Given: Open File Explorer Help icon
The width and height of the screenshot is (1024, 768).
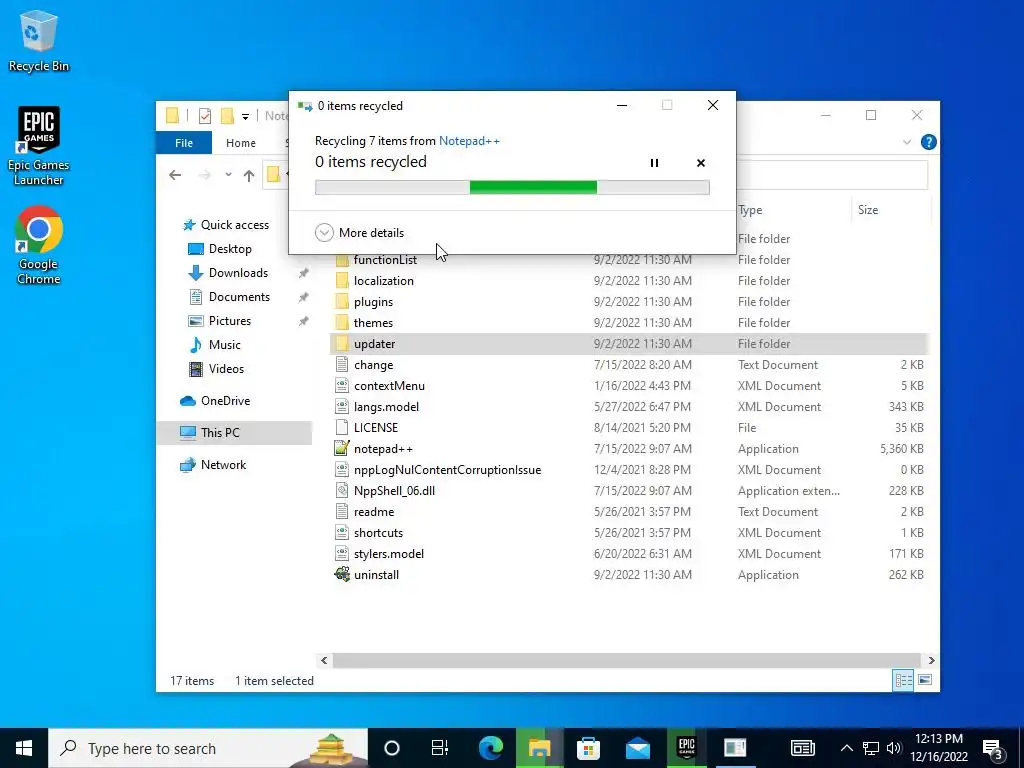Looking at the screenshot, I should [x=928, y=142].
